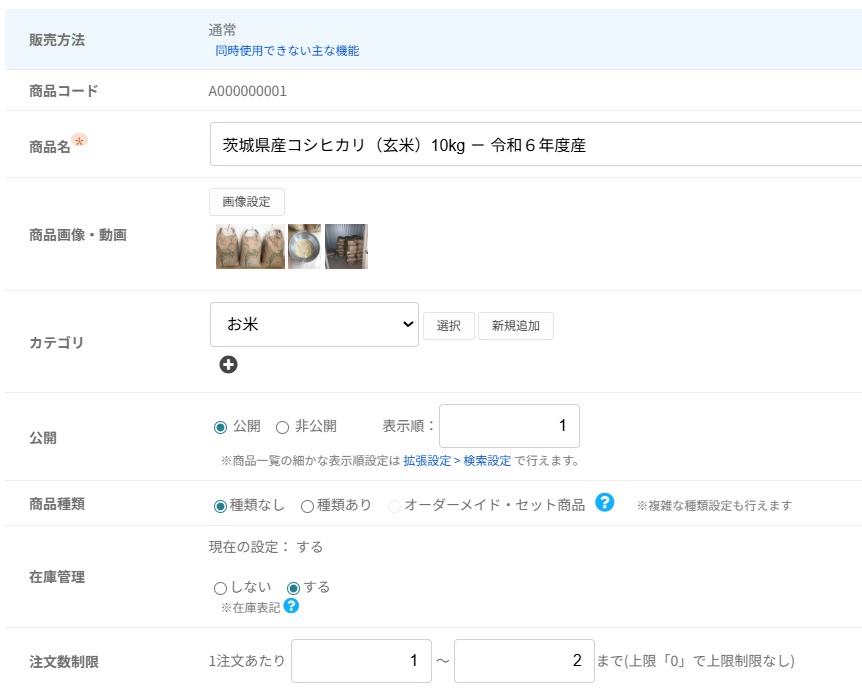Screen dimensions: 862x689
Task: Select 種類なし product type option
Action: click(221, 506)
